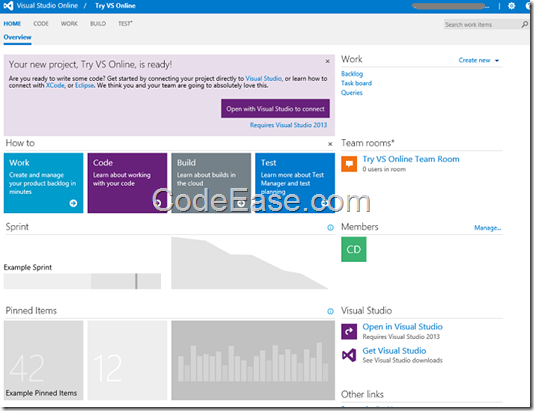Click the purple Open in Visual Studio icon
Screen dimensions: 534x411
349,331
